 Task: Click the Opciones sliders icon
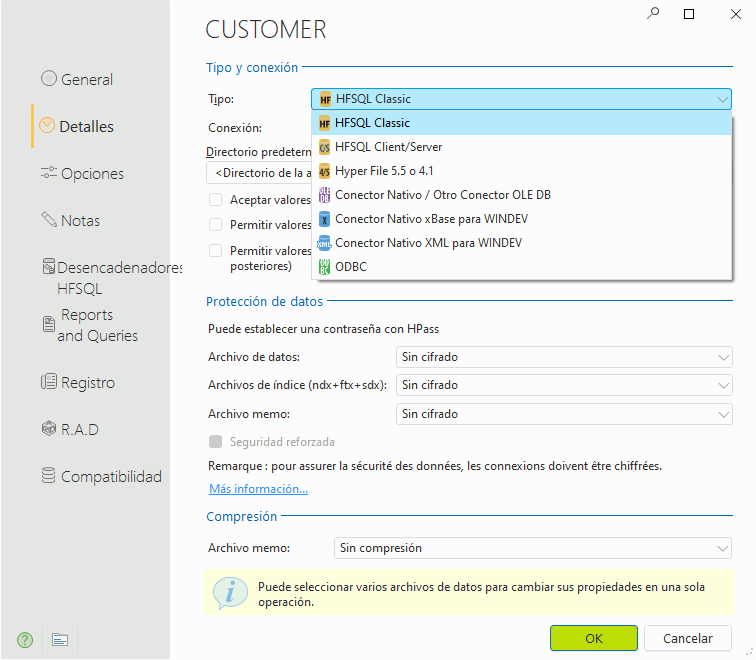click(49, 172)
